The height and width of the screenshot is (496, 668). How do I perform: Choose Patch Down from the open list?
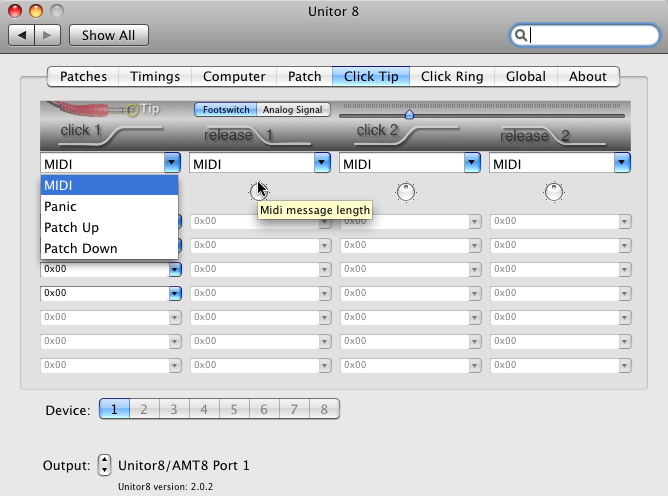coord(109,248)
